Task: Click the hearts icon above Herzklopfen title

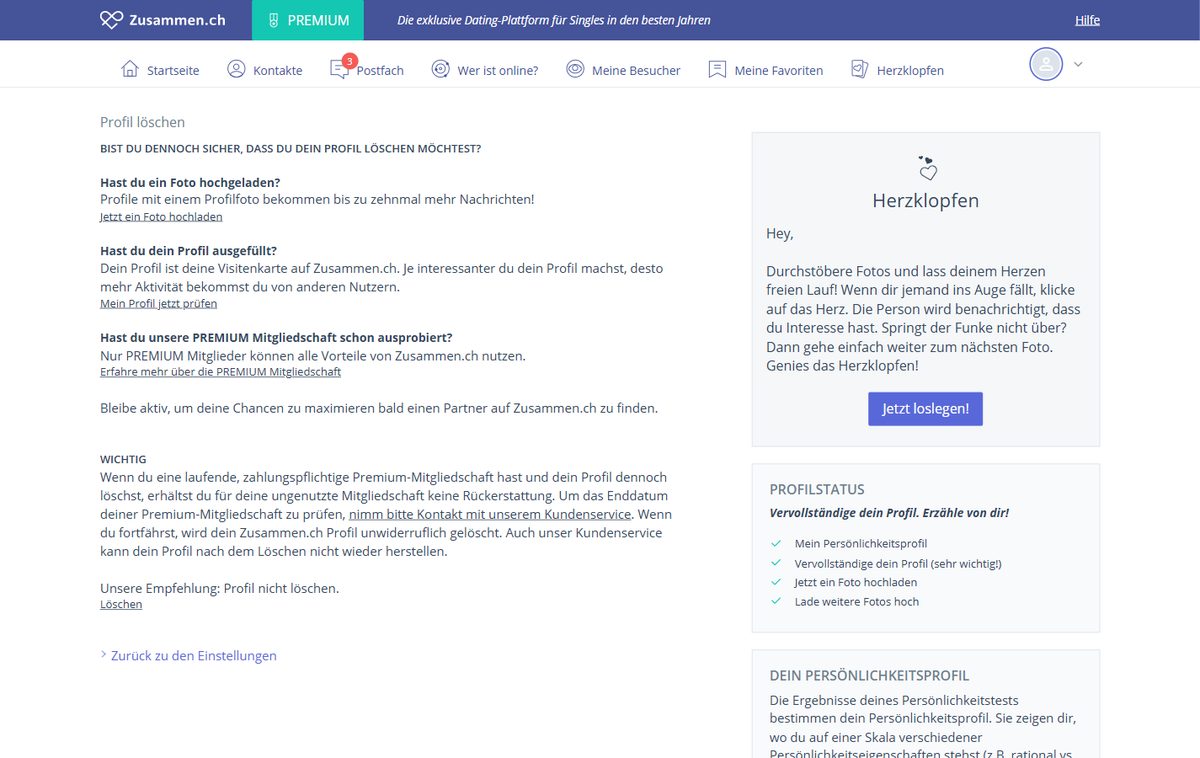Action: click(927, 168)
